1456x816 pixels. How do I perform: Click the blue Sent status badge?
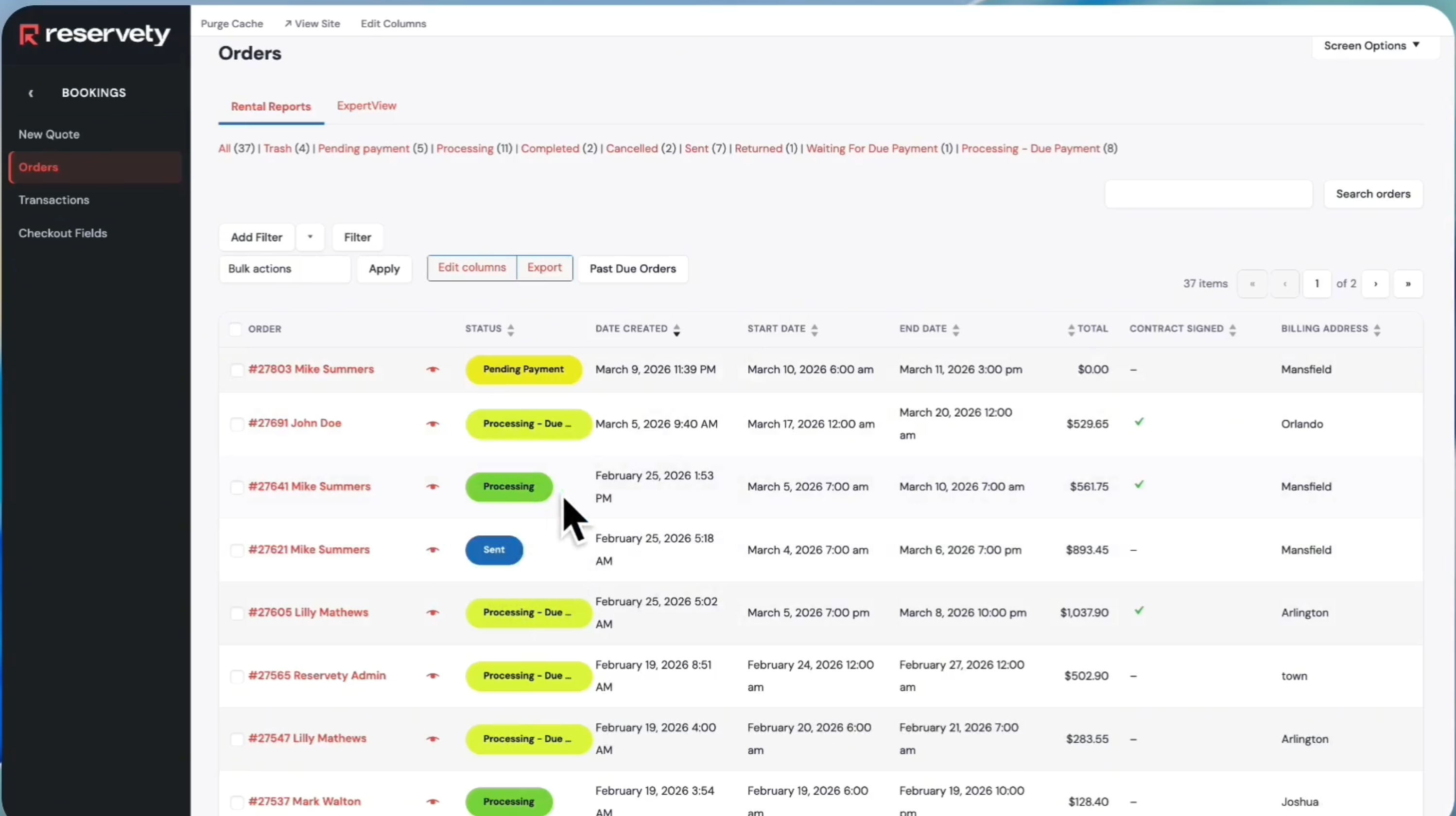[x=494, y=550]
